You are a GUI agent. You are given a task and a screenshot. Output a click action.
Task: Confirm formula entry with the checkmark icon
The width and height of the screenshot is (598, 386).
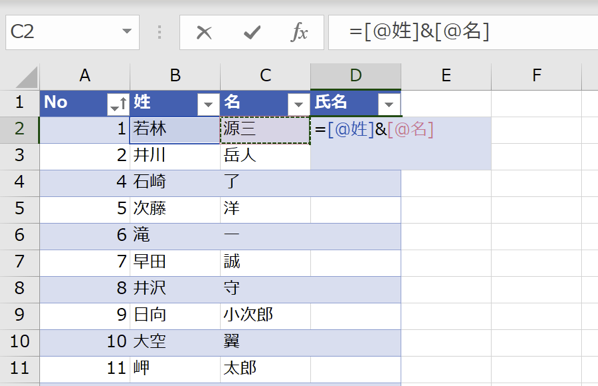coord(252,32)
